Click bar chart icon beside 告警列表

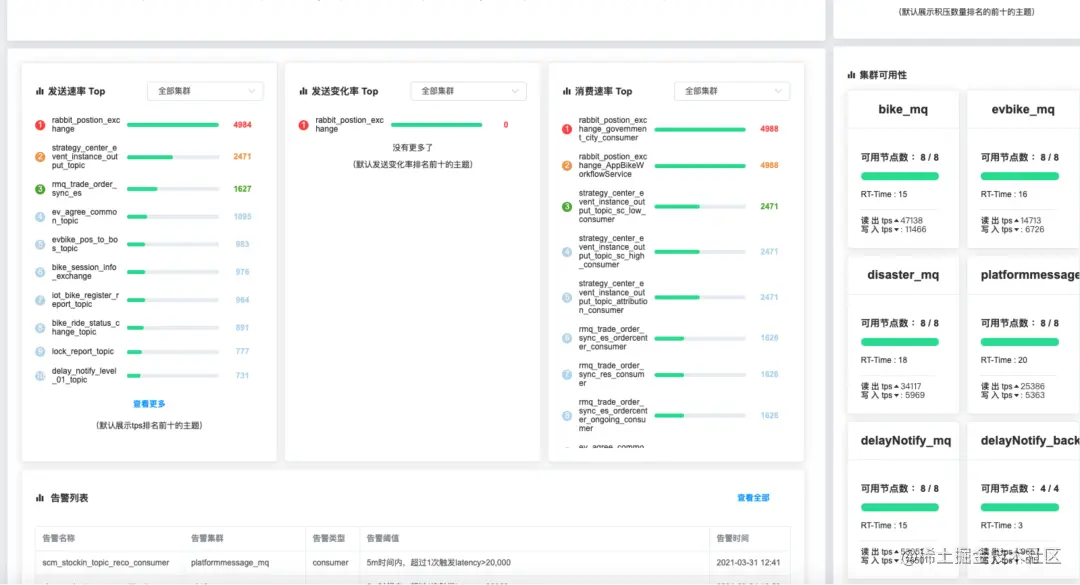point(40,497)
